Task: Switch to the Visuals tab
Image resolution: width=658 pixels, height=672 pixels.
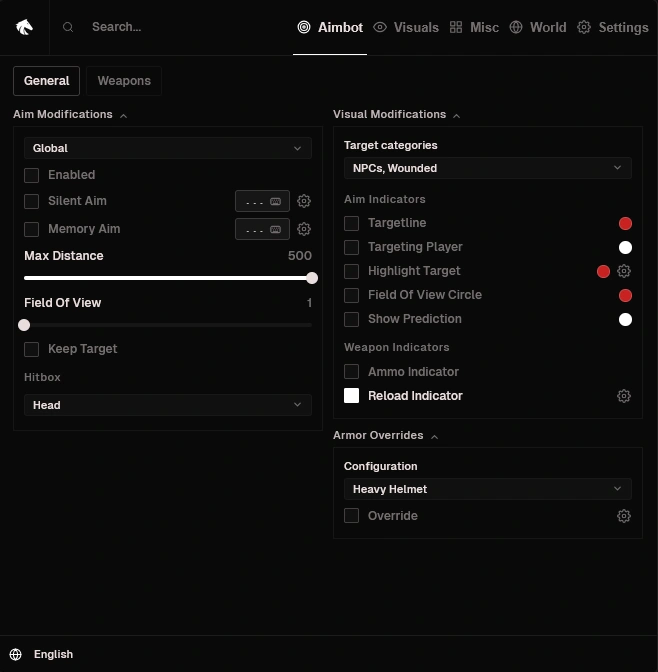Action: [x=406, y=27]
